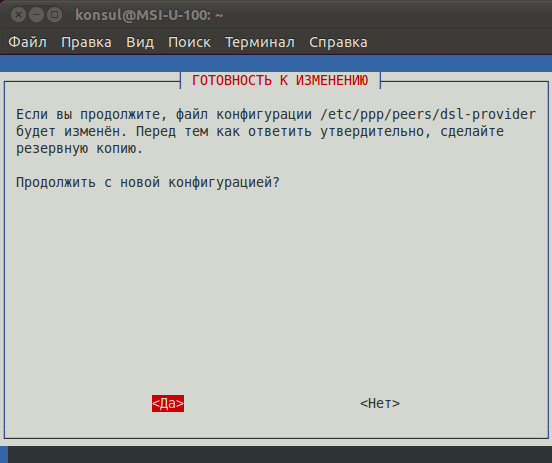Click the ГОТОВНОСТЬ К ИЗМЕНЕНИЮ dialog title
Image resolution: width=552 pixels, height=463 pixels.
pyautogui.click(x=280, y=80)
